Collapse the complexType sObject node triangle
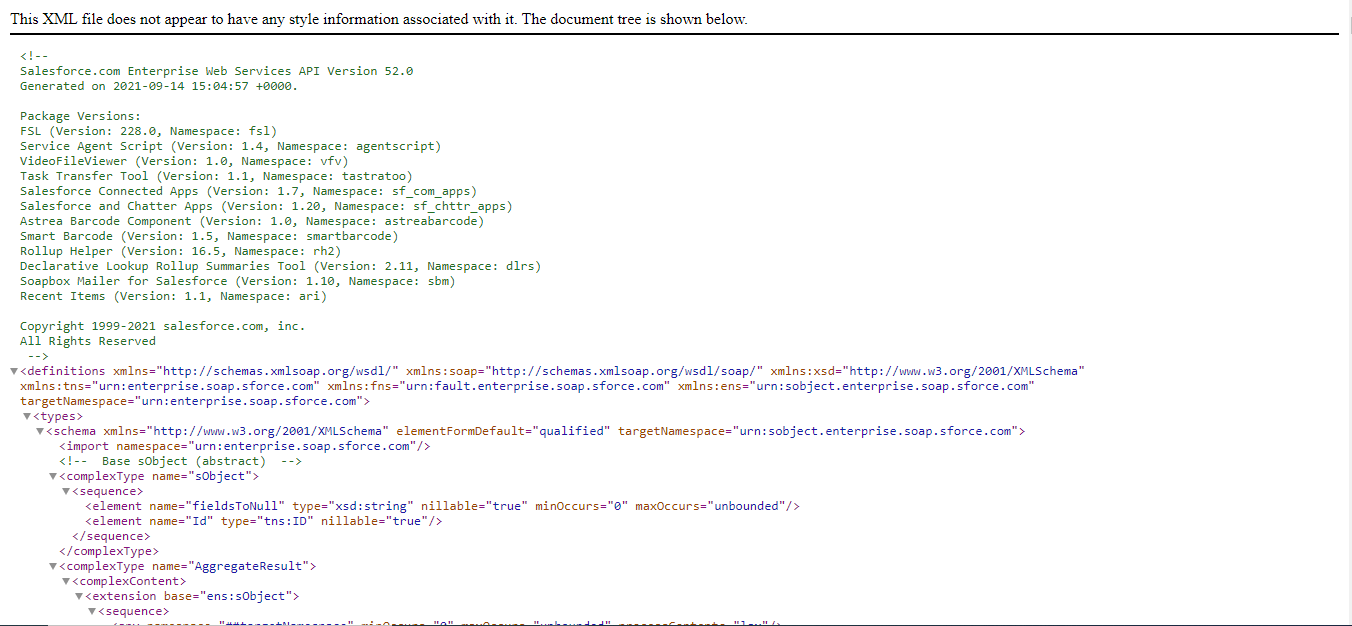 coord(53,476)
